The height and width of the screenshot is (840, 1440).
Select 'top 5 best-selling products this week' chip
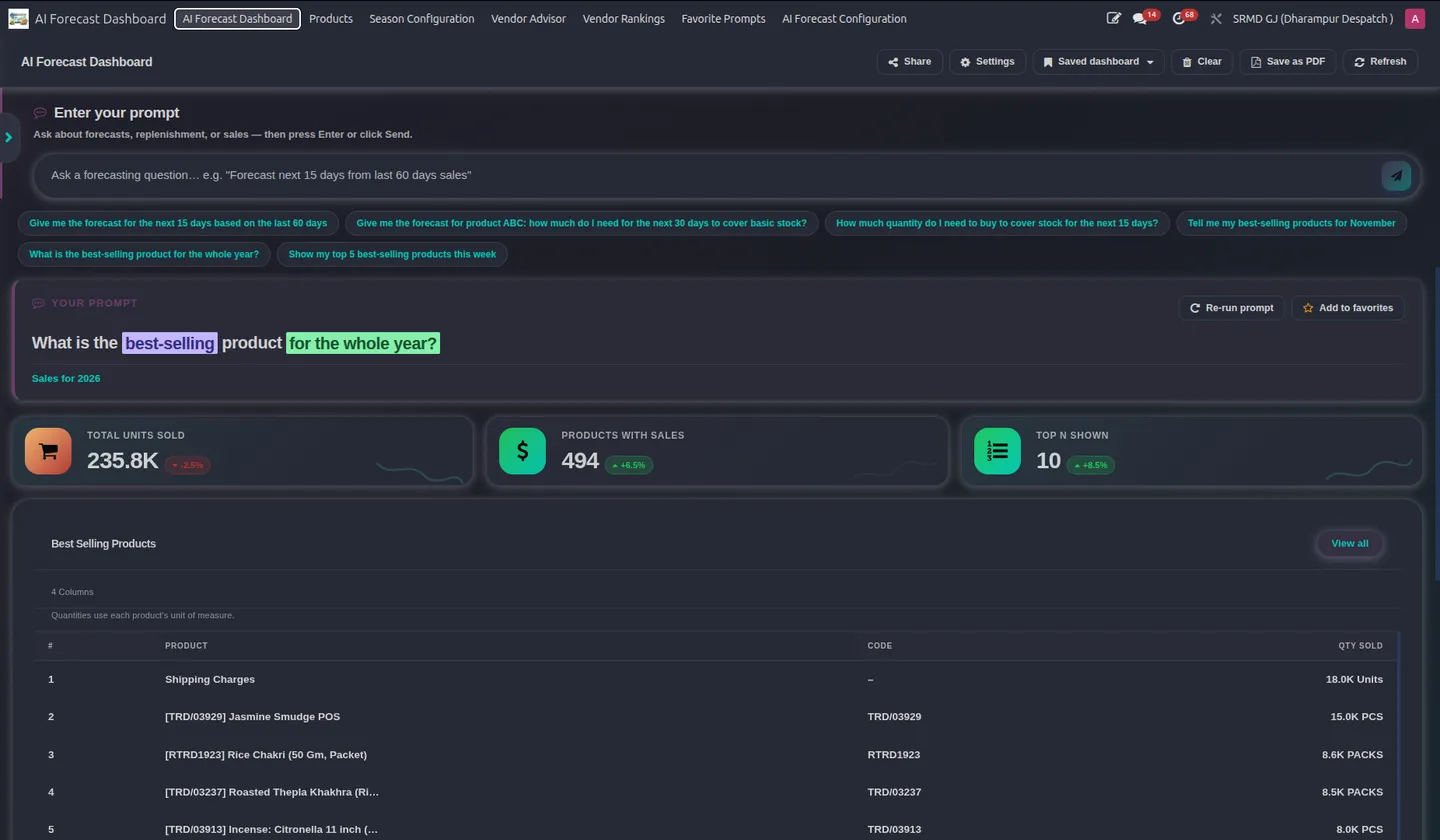(x=392, y=254)
